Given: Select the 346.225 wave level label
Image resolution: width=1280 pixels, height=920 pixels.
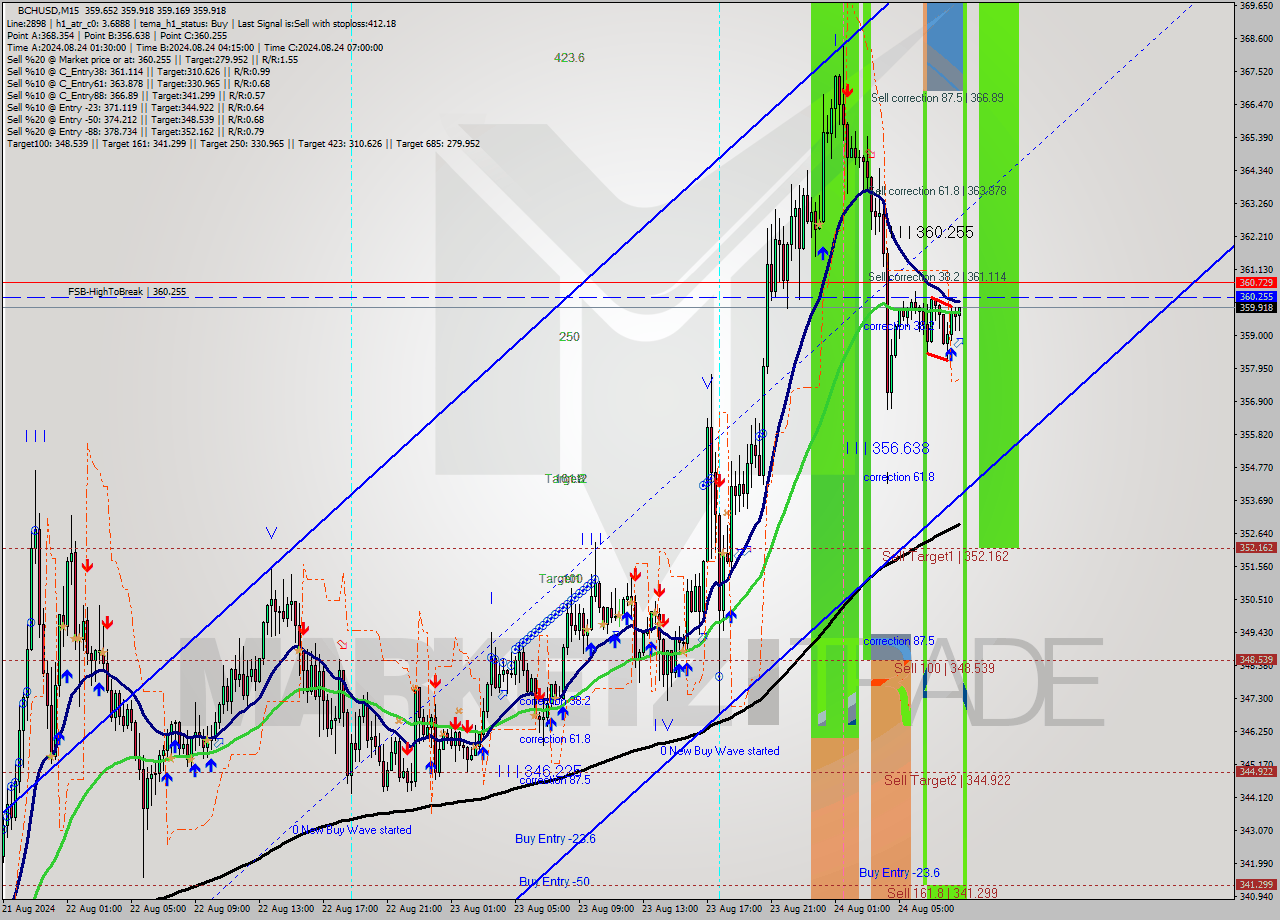Looking at the screenshot, I should point(539,770).
